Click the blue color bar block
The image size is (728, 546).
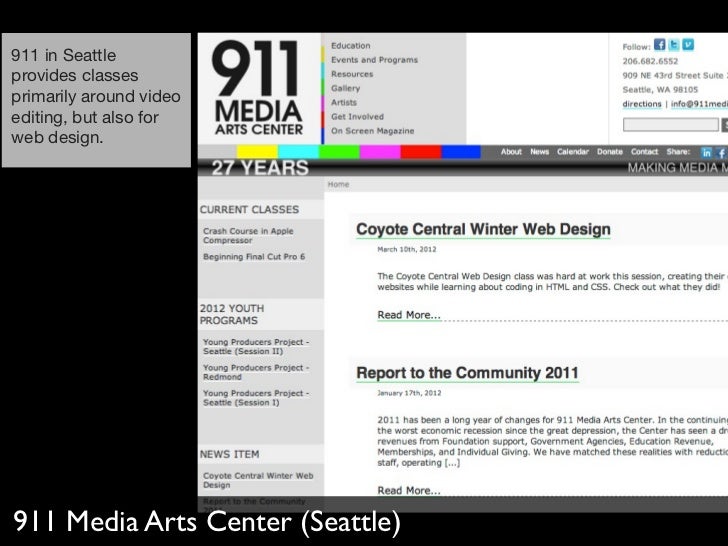tap(461, 152)
